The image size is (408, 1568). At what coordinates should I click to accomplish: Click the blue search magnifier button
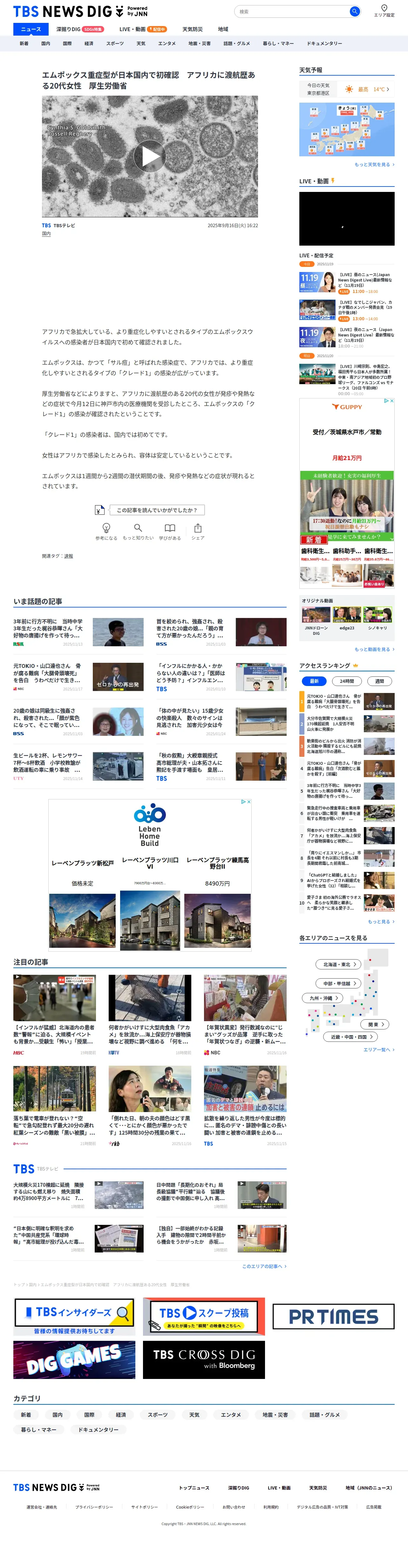pos(354,11)
